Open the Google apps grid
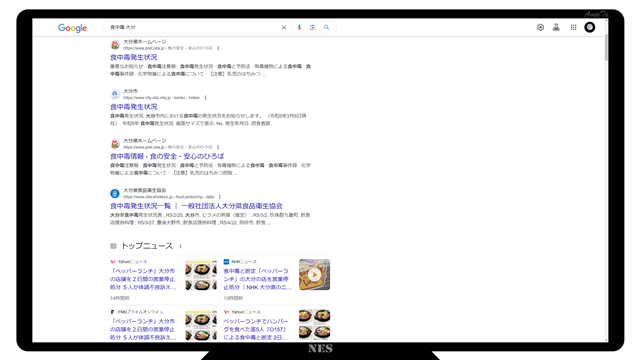Image resolution: width=640 pixels, height=360 pixels. coord(573,27)
